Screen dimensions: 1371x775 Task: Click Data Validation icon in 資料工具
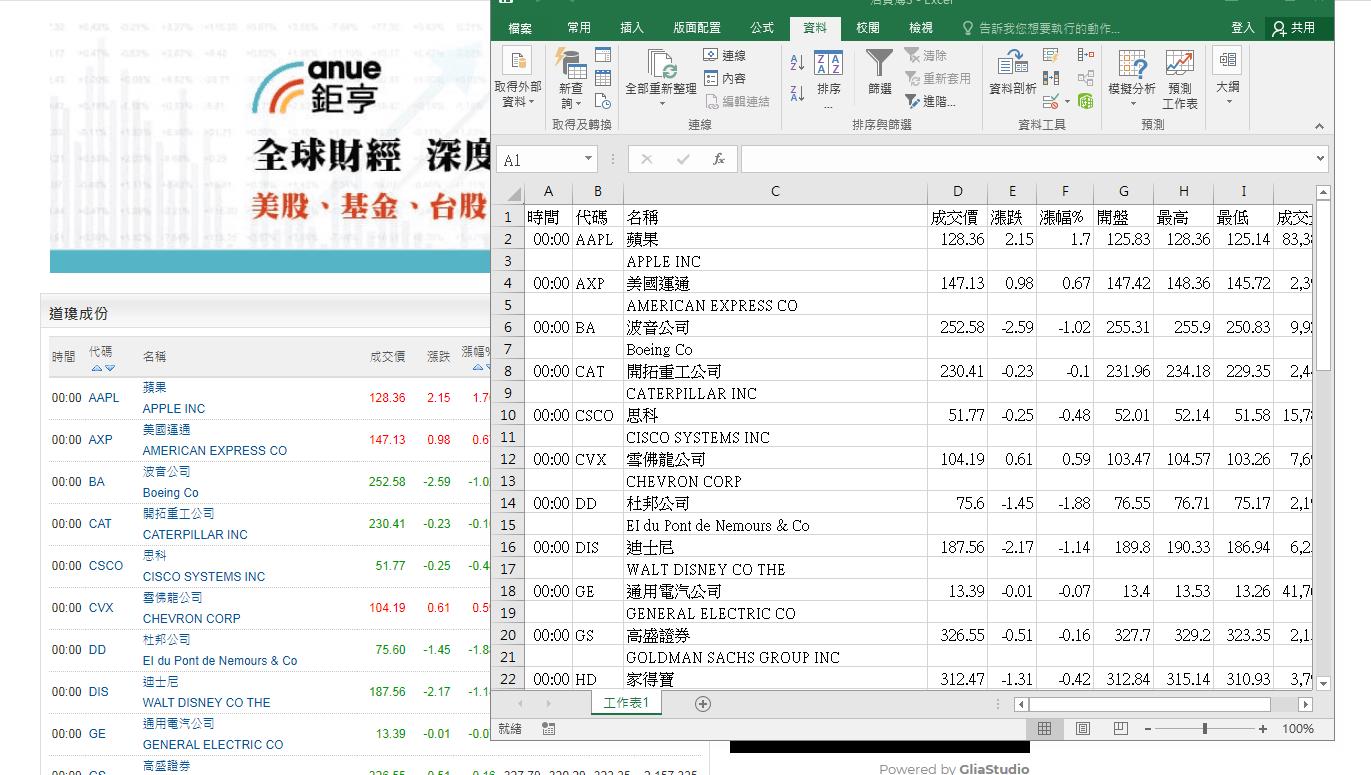(1050, 101)
